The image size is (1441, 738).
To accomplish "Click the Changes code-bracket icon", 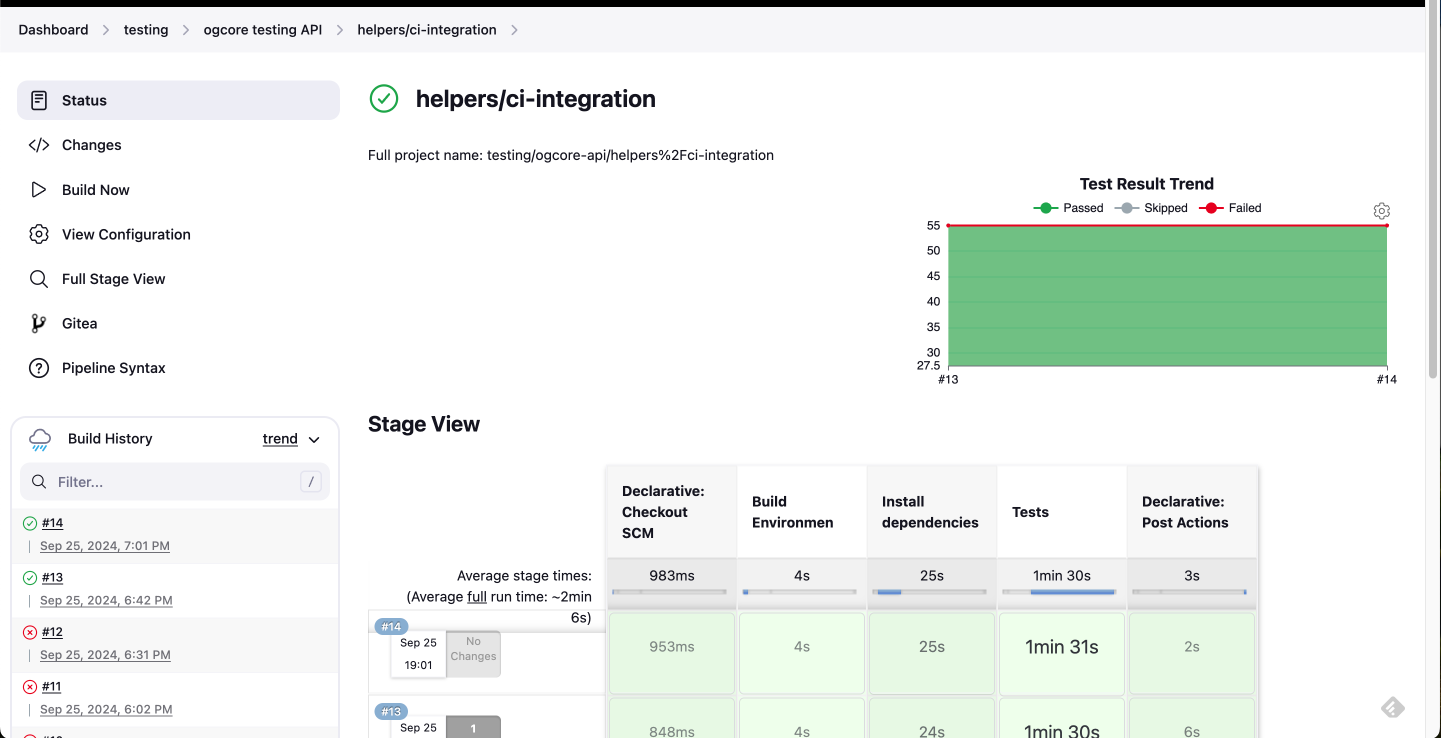I will (x=39, y=145).
